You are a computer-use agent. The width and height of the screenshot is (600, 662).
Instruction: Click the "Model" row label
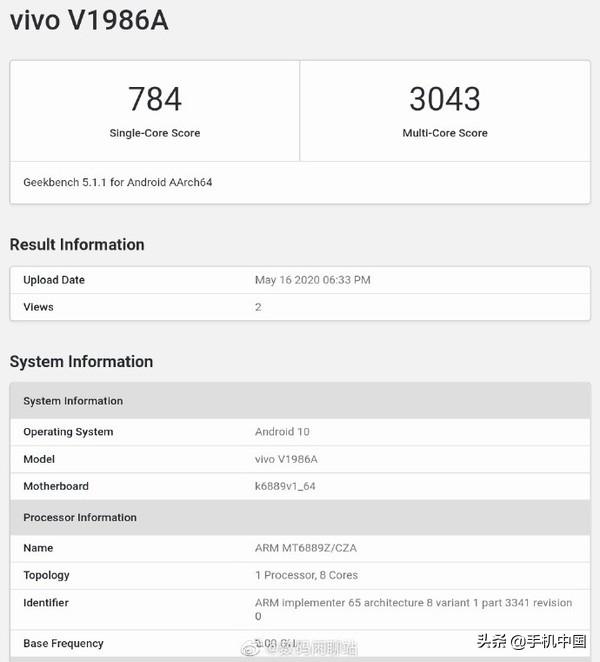click(x=39, y=459)
